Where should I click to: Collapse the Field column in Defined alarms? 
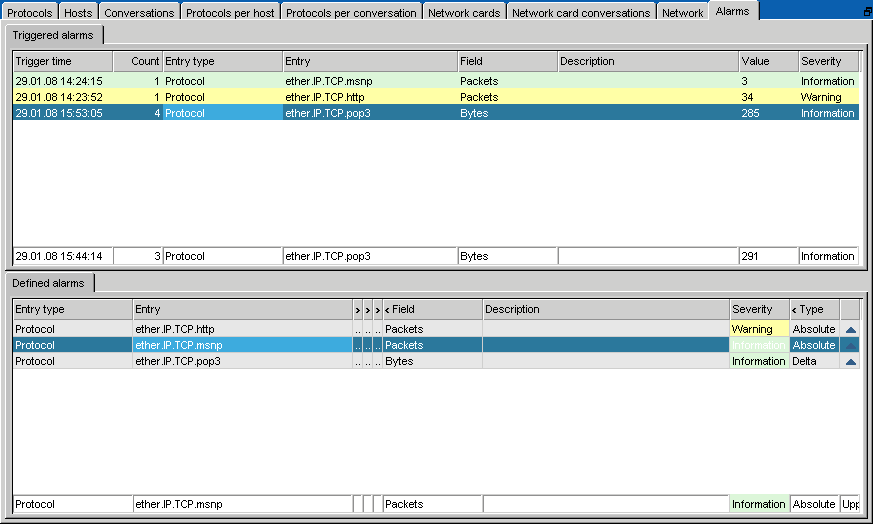tap(388, 310)
